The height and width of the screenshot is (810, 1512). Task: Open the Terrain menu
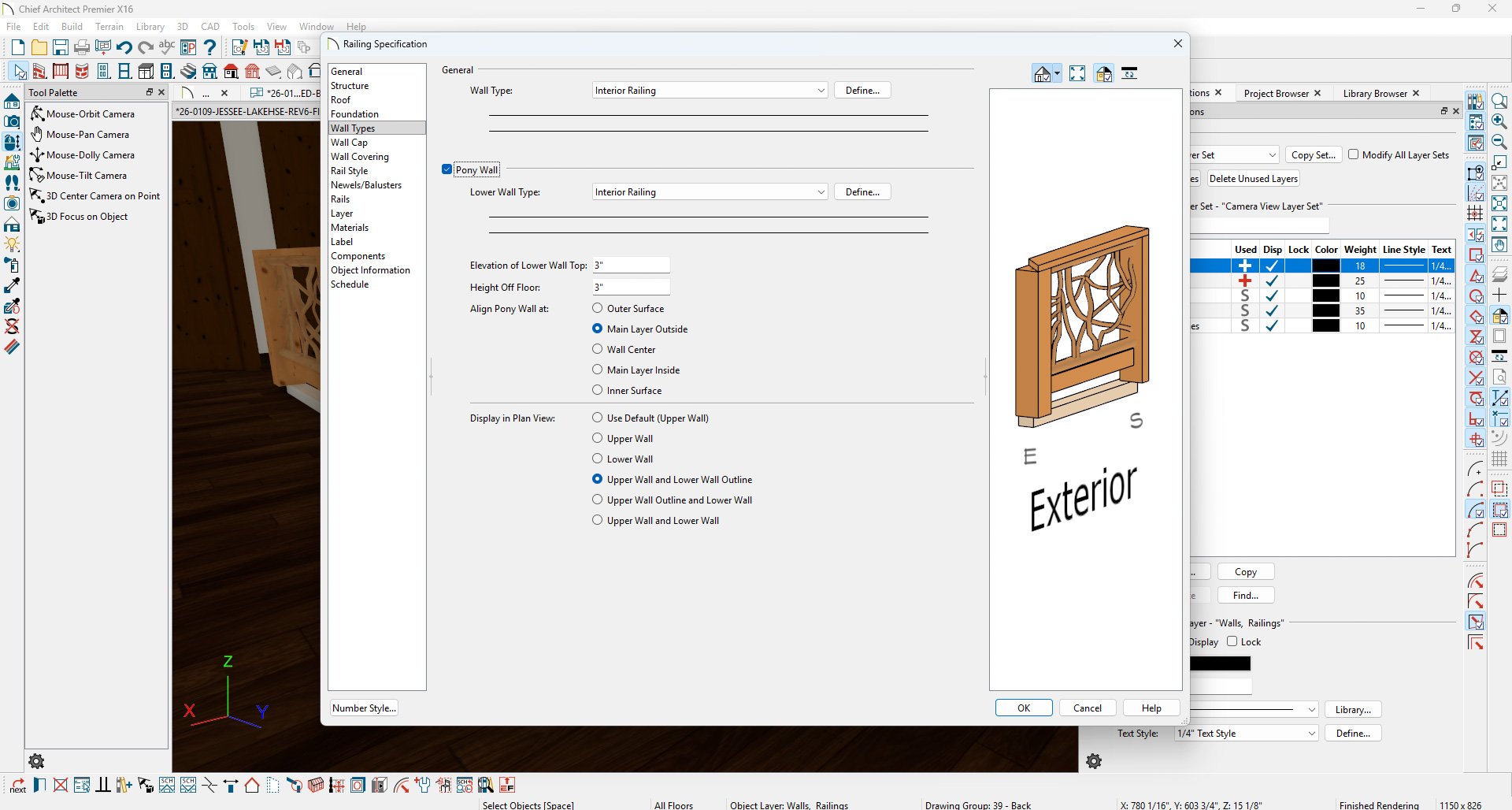(109, 27)
